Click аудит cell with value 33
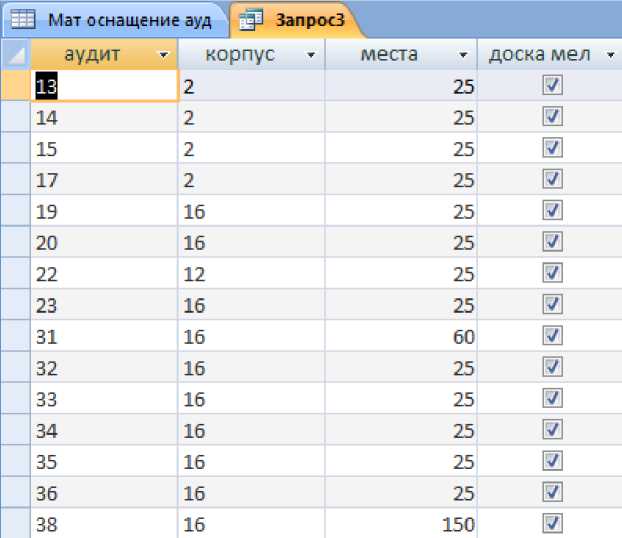Screen dimensions: 622x538 click(x=104, y=399)
